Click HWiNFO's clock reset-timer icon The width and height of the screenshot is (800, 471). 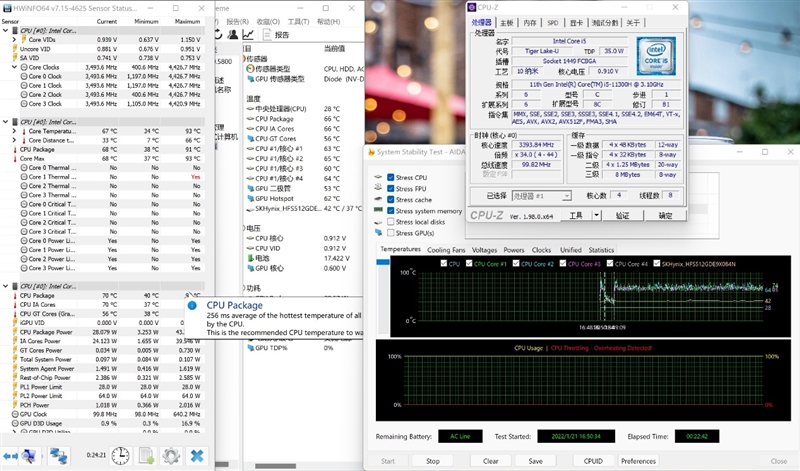(120, 456)
